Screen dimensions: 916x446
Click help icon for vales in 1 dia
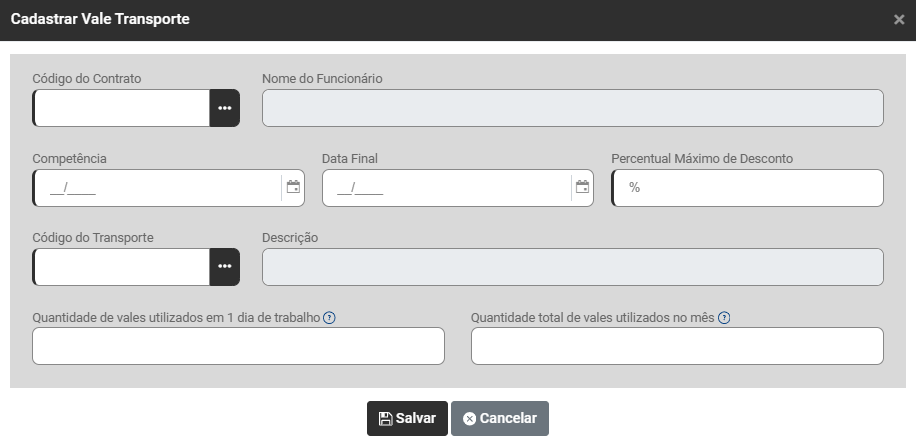(x=329, y=318)
